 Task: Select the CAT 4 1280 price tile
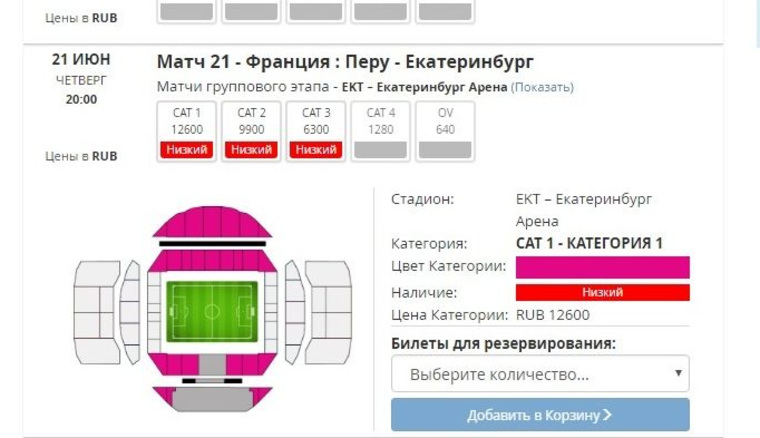pos(380,131)
